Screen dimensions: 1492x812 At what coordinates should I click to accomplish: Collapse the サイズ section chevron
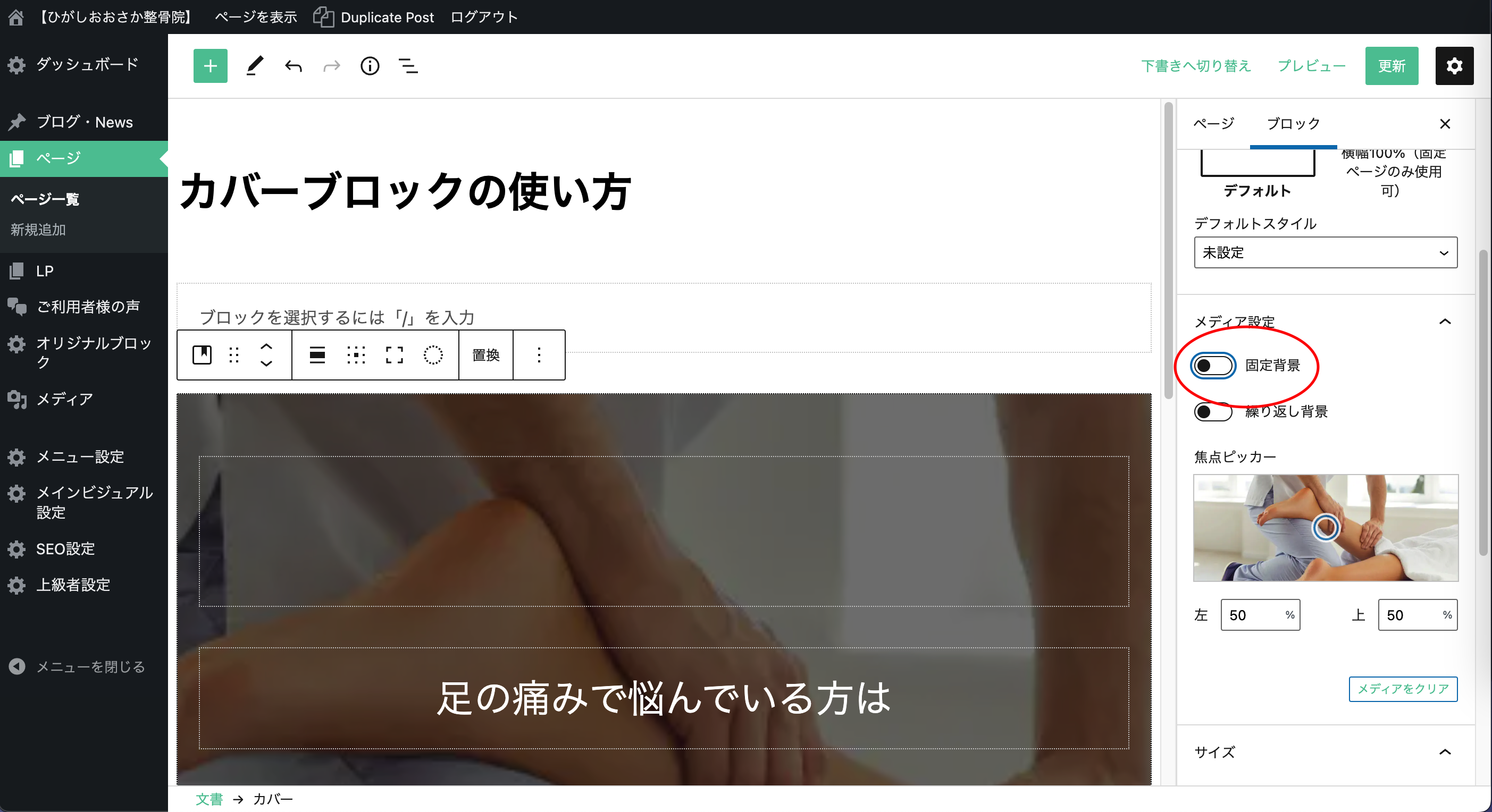(x=1445, y=752)
